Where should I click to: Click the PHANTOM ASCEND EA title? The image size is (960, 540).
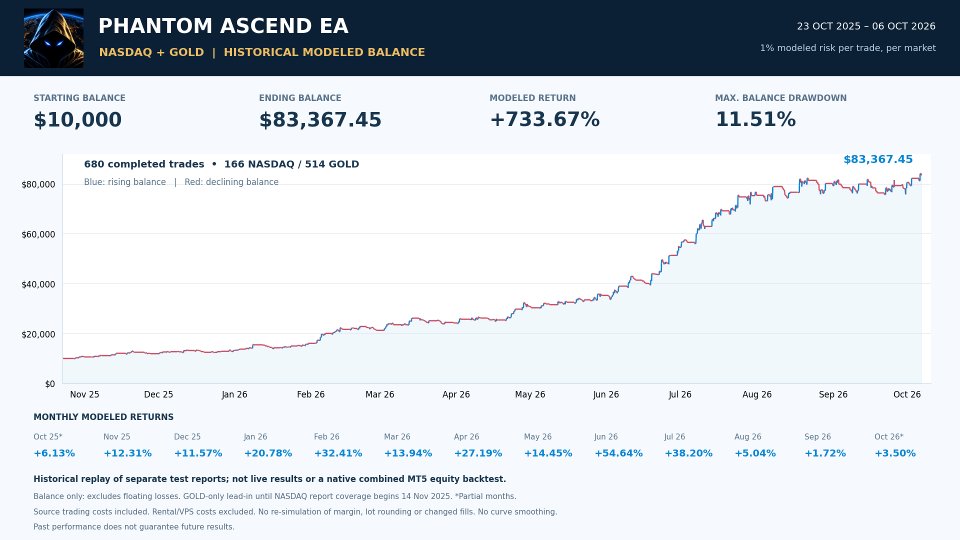(223, 26)
